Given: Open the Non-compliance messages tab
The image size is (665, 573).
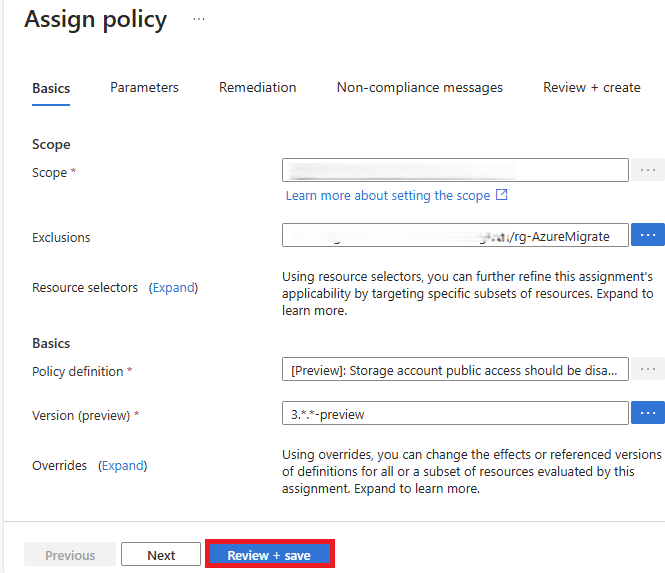Looking at the screenshot, I should tap(419, 87).
